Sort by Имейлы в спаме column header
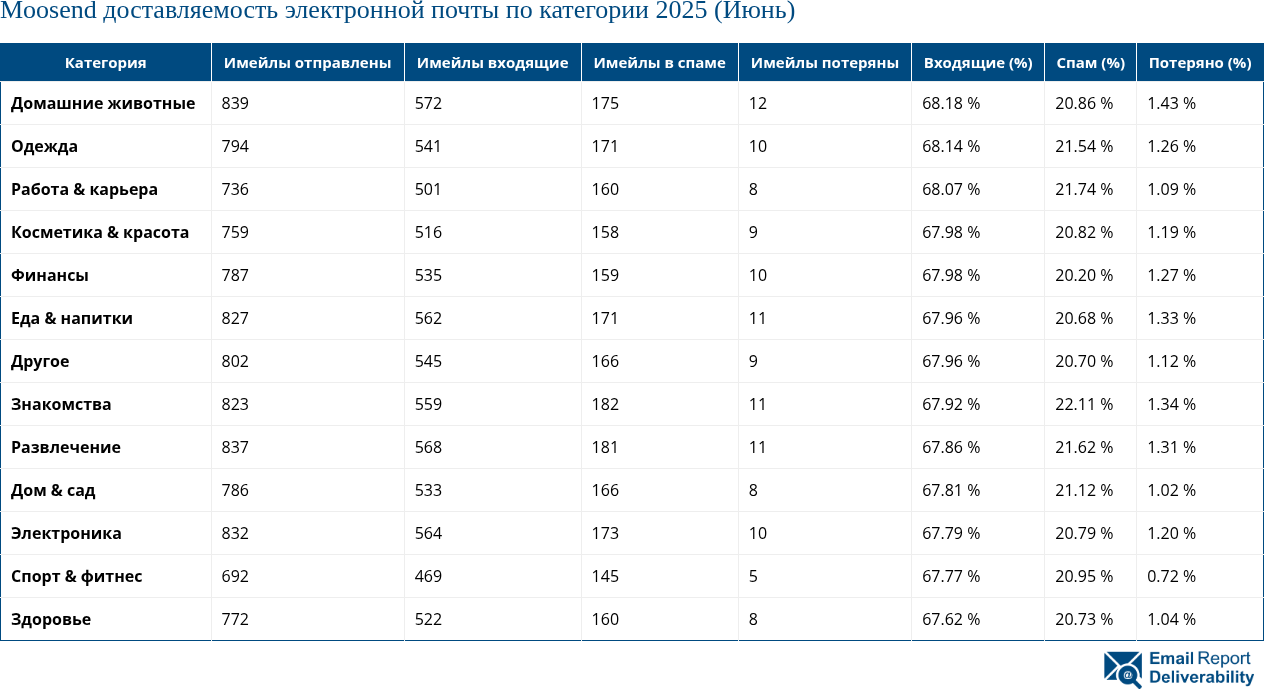This screenshot has height=689, width=1264. pyautogui.click(x=660, y=62)
